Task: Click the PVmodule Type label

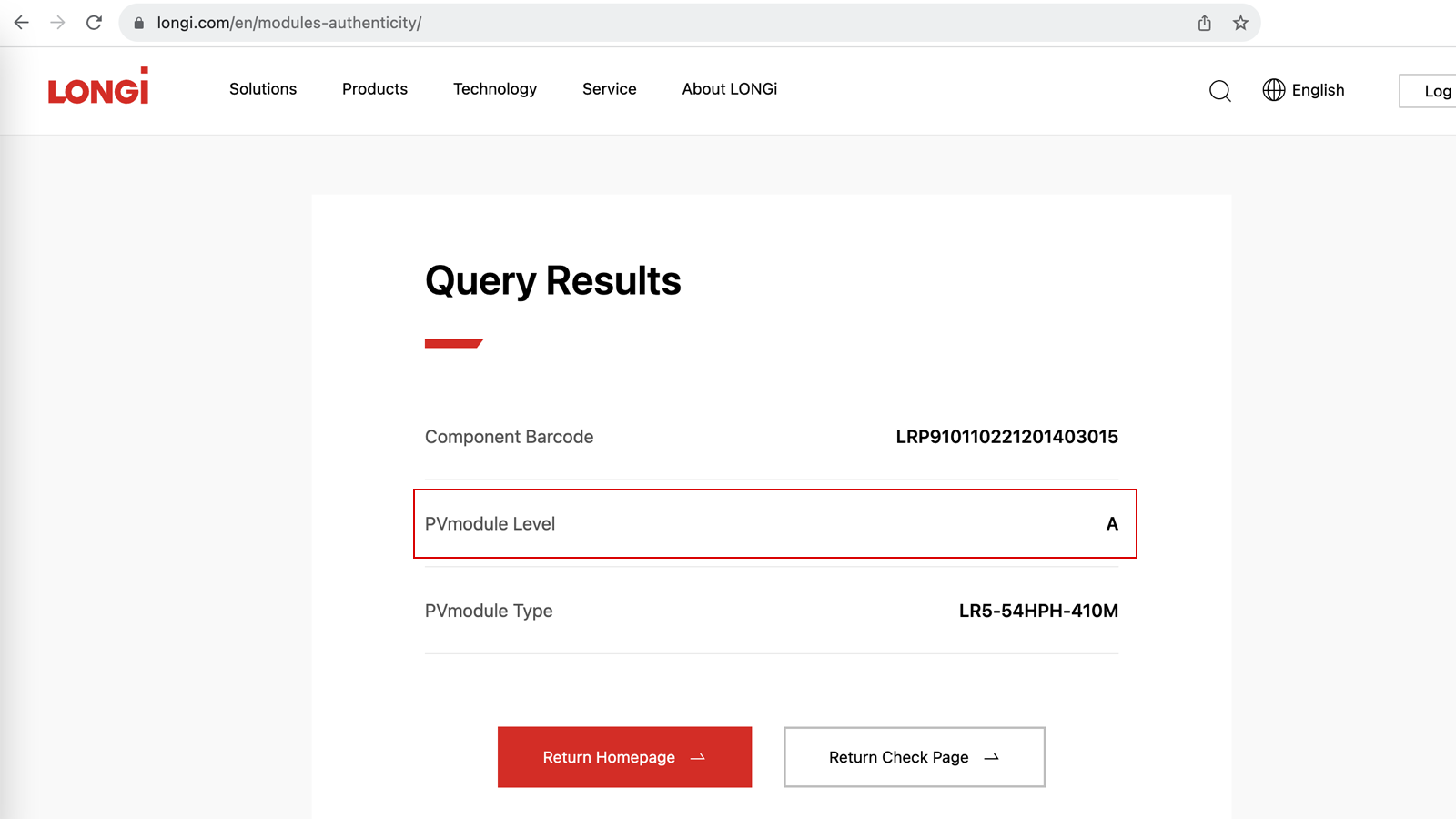Action: [x=489, y=611]
